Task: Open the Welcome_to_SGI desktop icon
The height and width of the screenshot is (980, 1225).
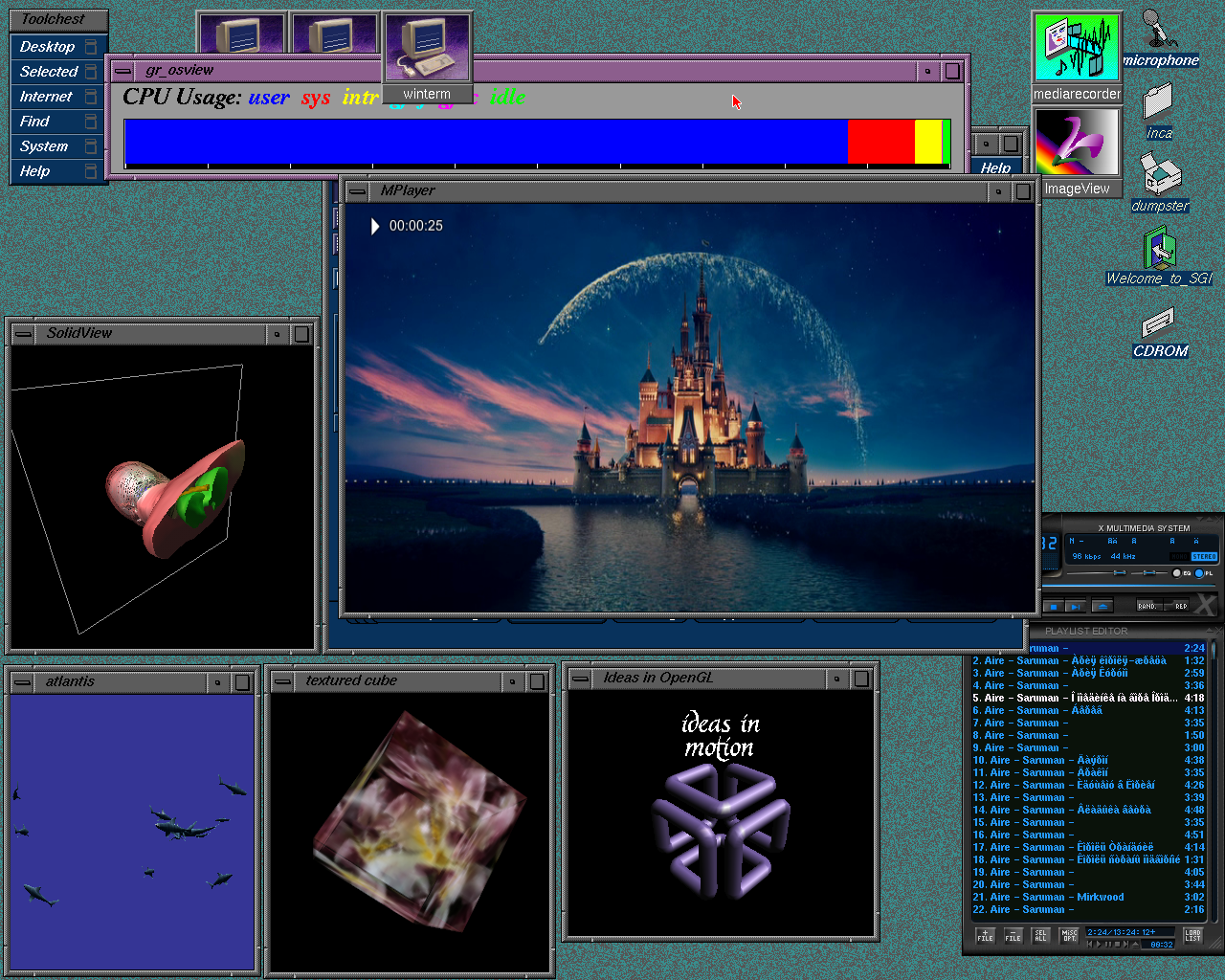Action: coord(1159,256)
